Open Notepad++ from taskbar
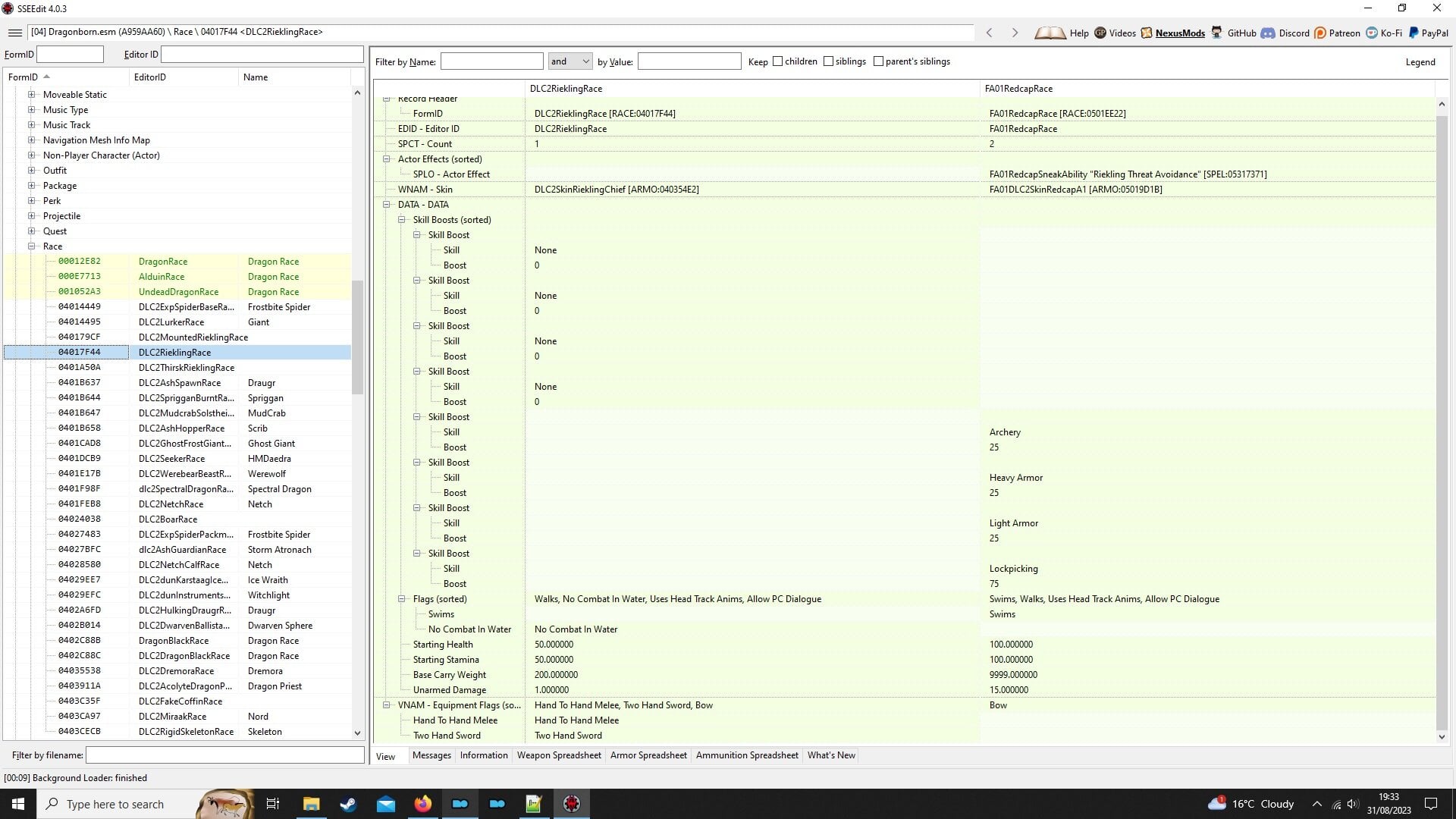 click(534, 804)
